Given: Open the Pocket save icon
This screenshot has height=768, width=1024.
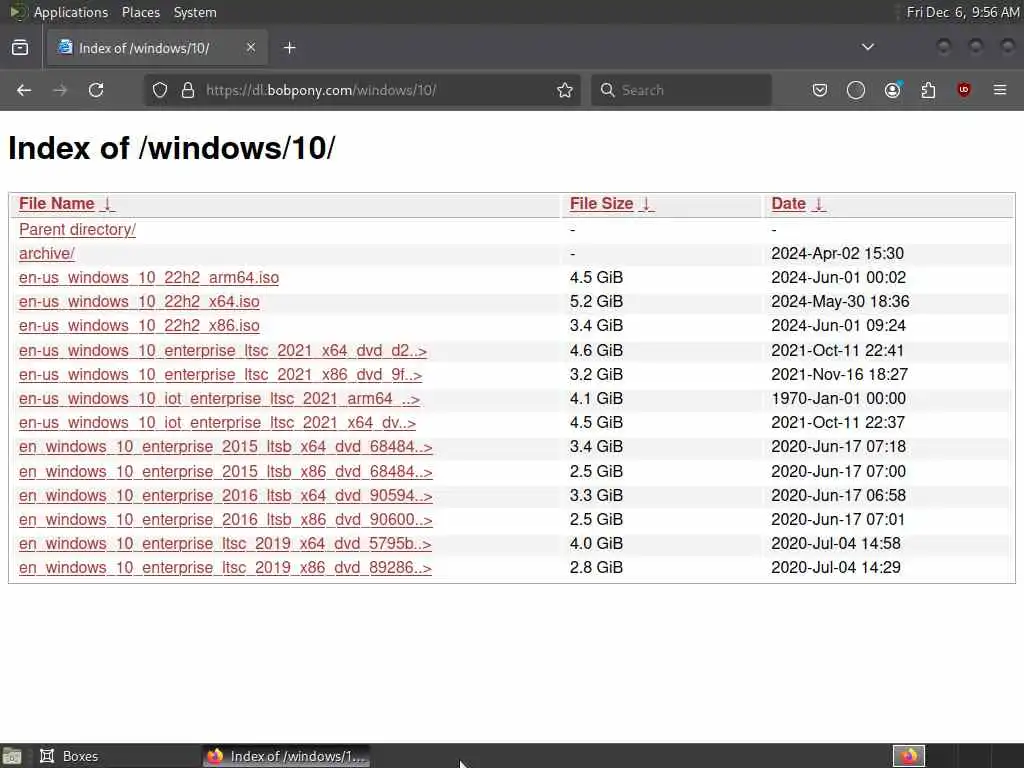Looking at the screenshot, I should click(820, 90).
